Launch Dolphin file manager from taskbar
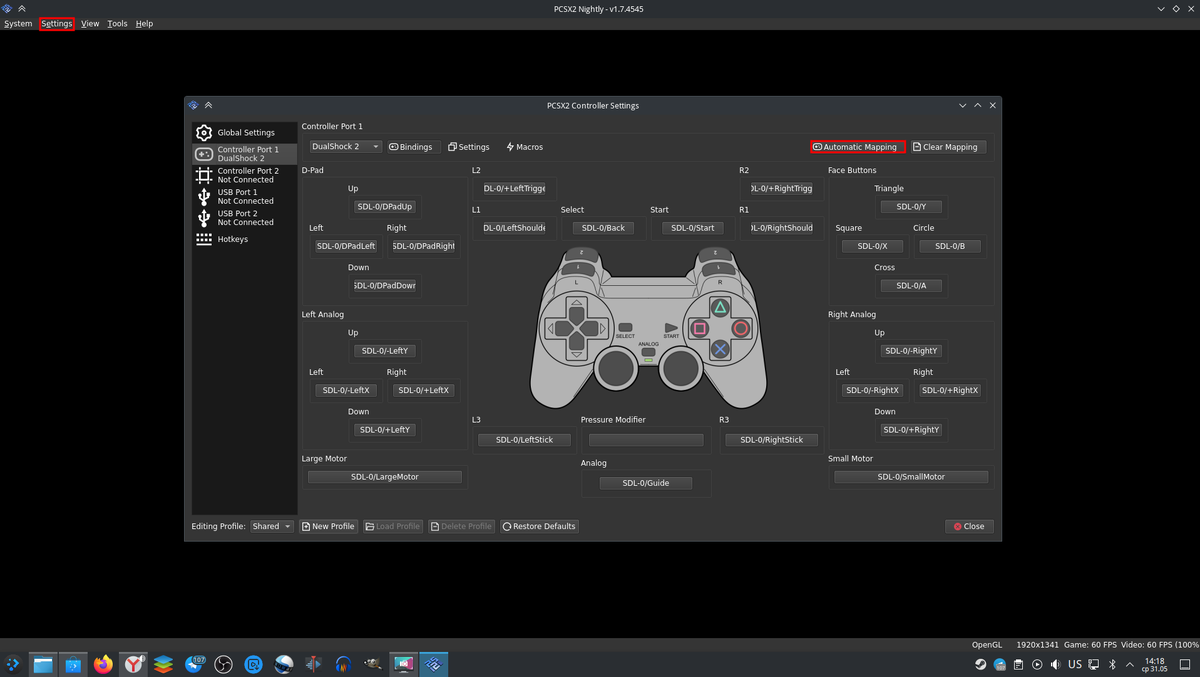Viewport: 1200px width, 677px height. [x=43, y=664]
